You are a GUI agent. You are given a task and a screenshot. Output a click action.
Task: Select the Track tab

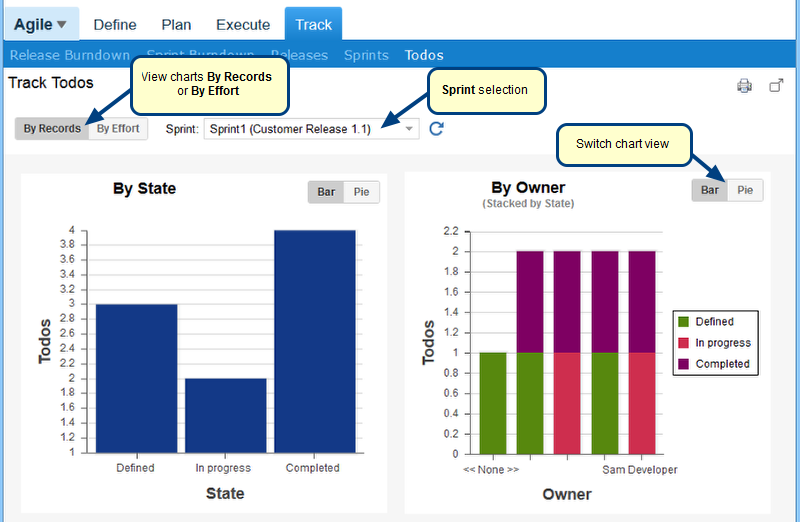coord(313,25)
